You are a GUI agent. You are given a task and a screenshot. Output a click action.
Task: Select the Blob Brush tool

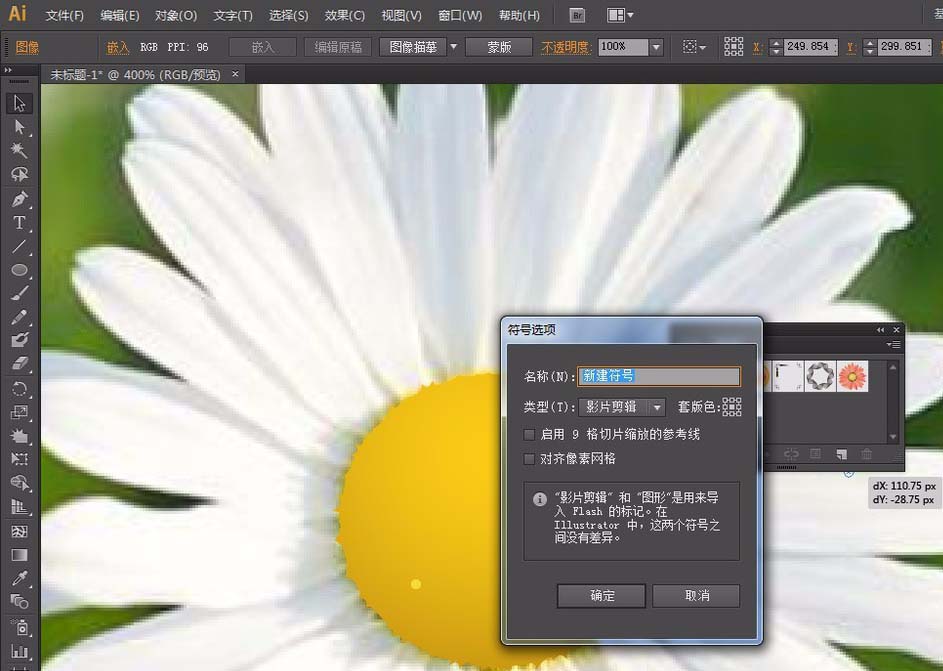19,340
